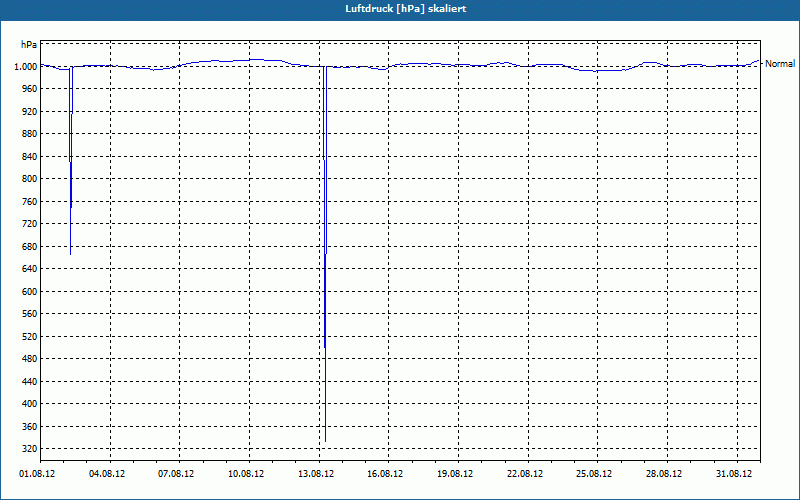The image size is (800, 500).
Task: Click the date label 04.08.12
Action: pos(107,474)
